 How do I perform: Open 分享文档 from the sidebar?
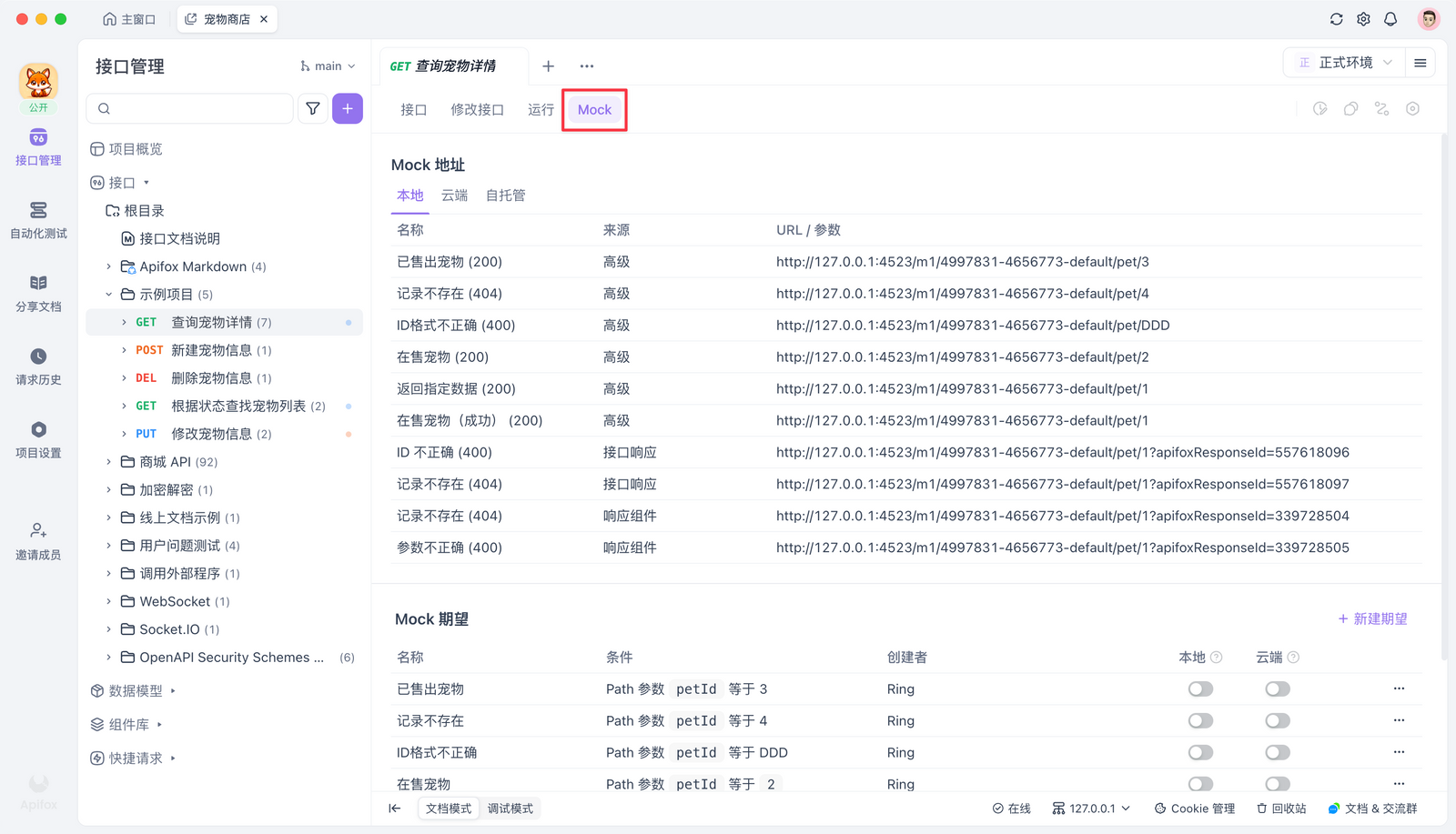[37, 291]
